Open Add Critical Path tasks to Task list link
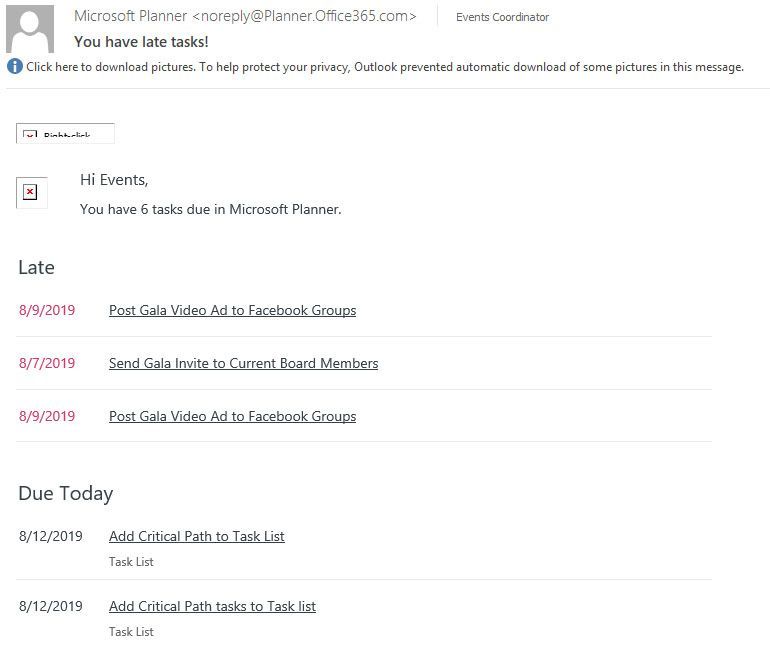Viewport: 770px width, 650px height. click(x=212, y=606)
